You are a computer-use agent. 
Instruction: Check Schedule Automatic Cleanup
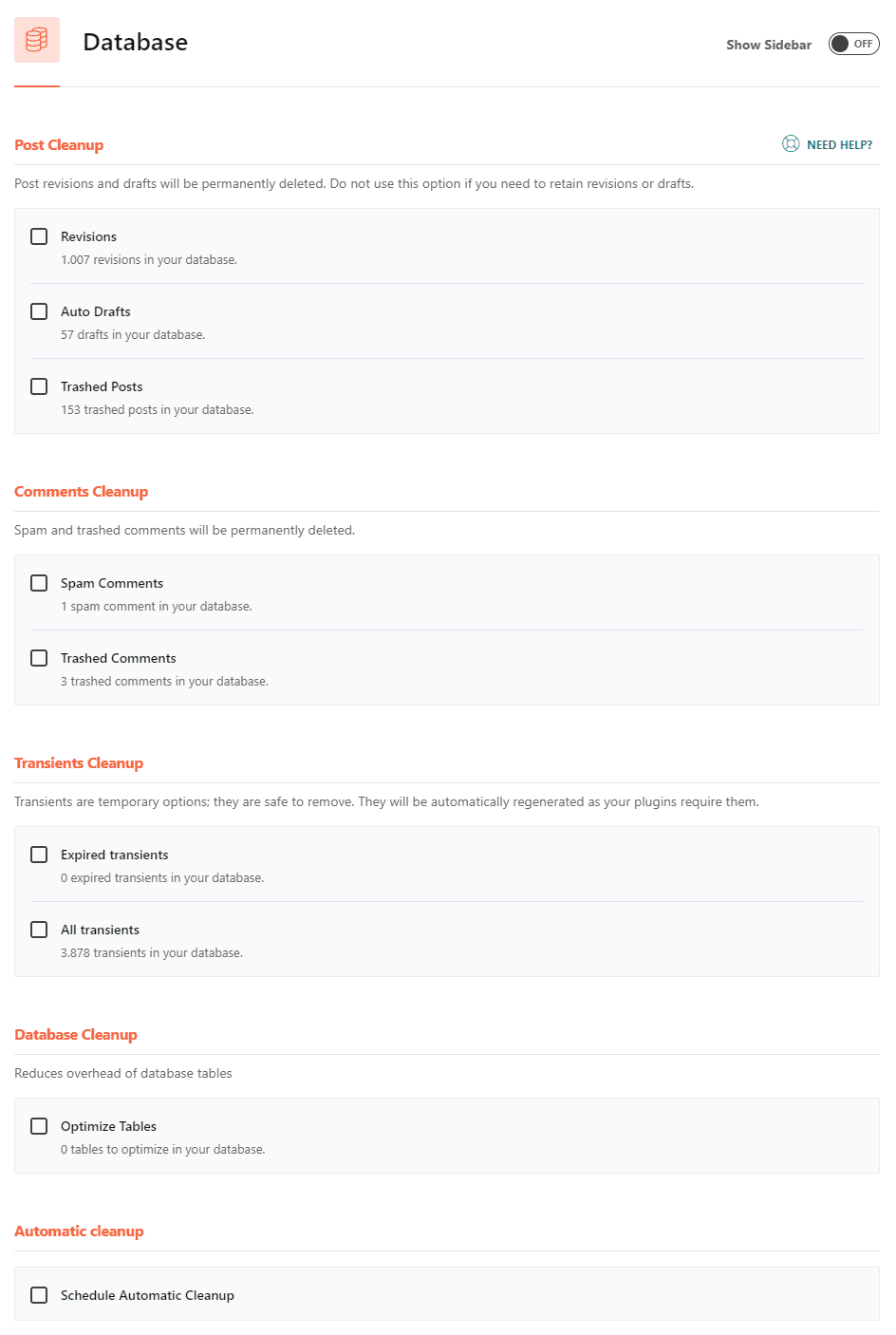(39, 1295)
